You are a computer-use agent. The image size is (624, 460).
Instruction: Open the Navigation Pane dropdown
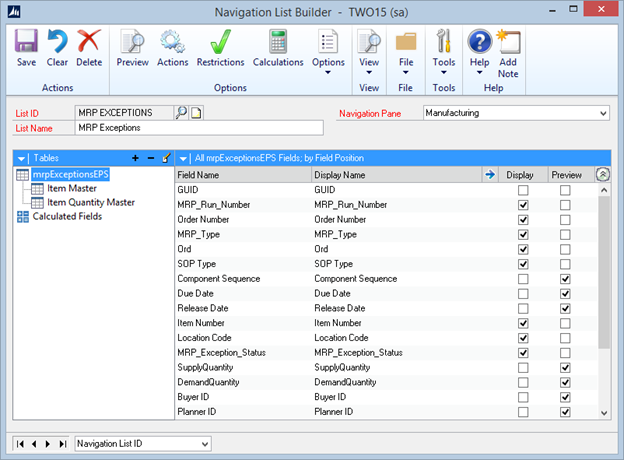click(603, 113)
